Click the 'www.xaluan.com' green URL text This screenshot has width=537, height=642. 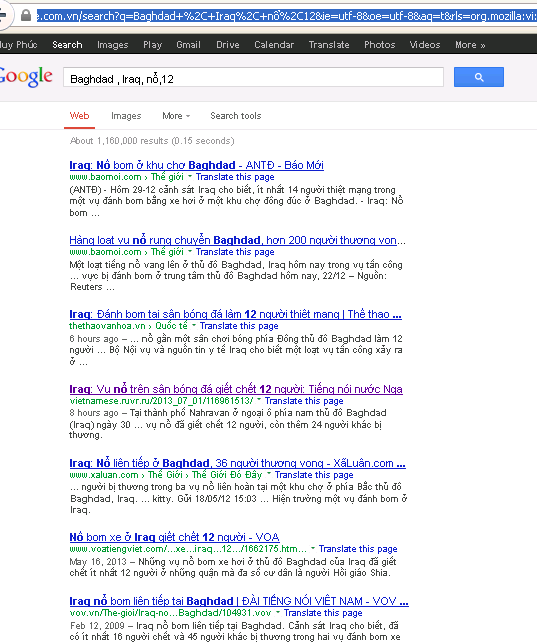point(104,475)
